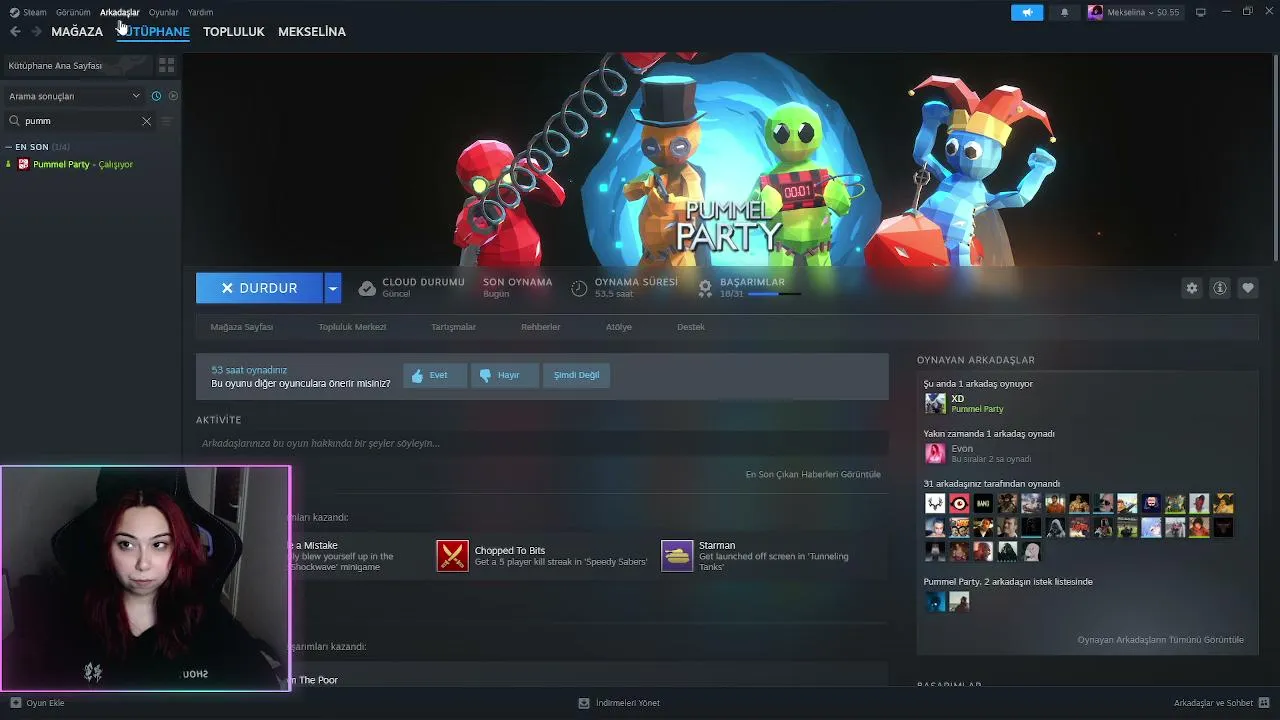Open the Rehberler tab
1280x720 pixels.
[540, 327]
